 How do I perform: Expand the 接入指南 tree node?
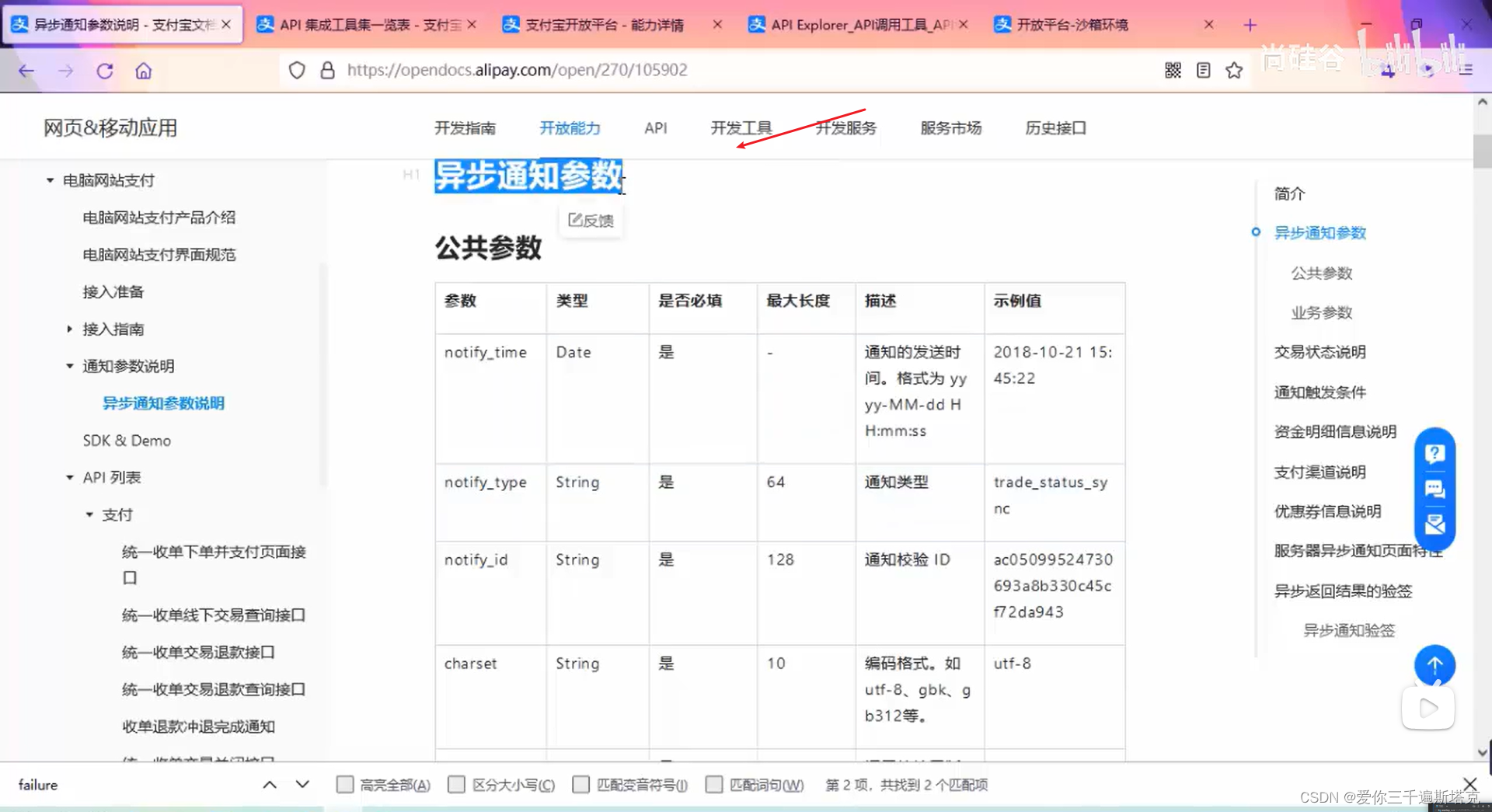click(69, 329)
